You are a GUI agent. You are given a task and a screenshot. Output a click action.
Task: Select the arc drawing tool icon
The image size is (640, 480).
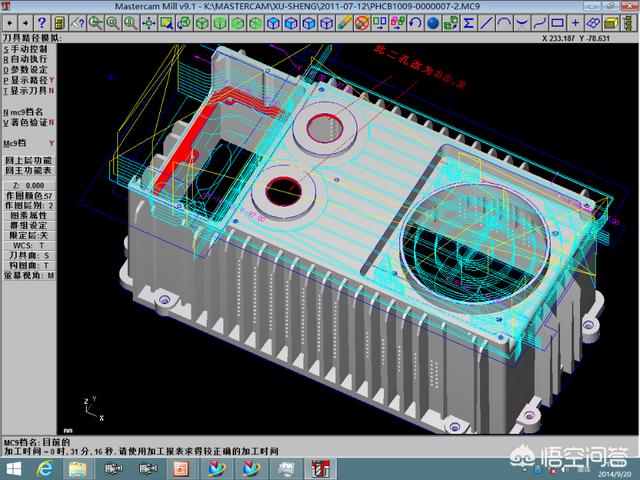506,22
